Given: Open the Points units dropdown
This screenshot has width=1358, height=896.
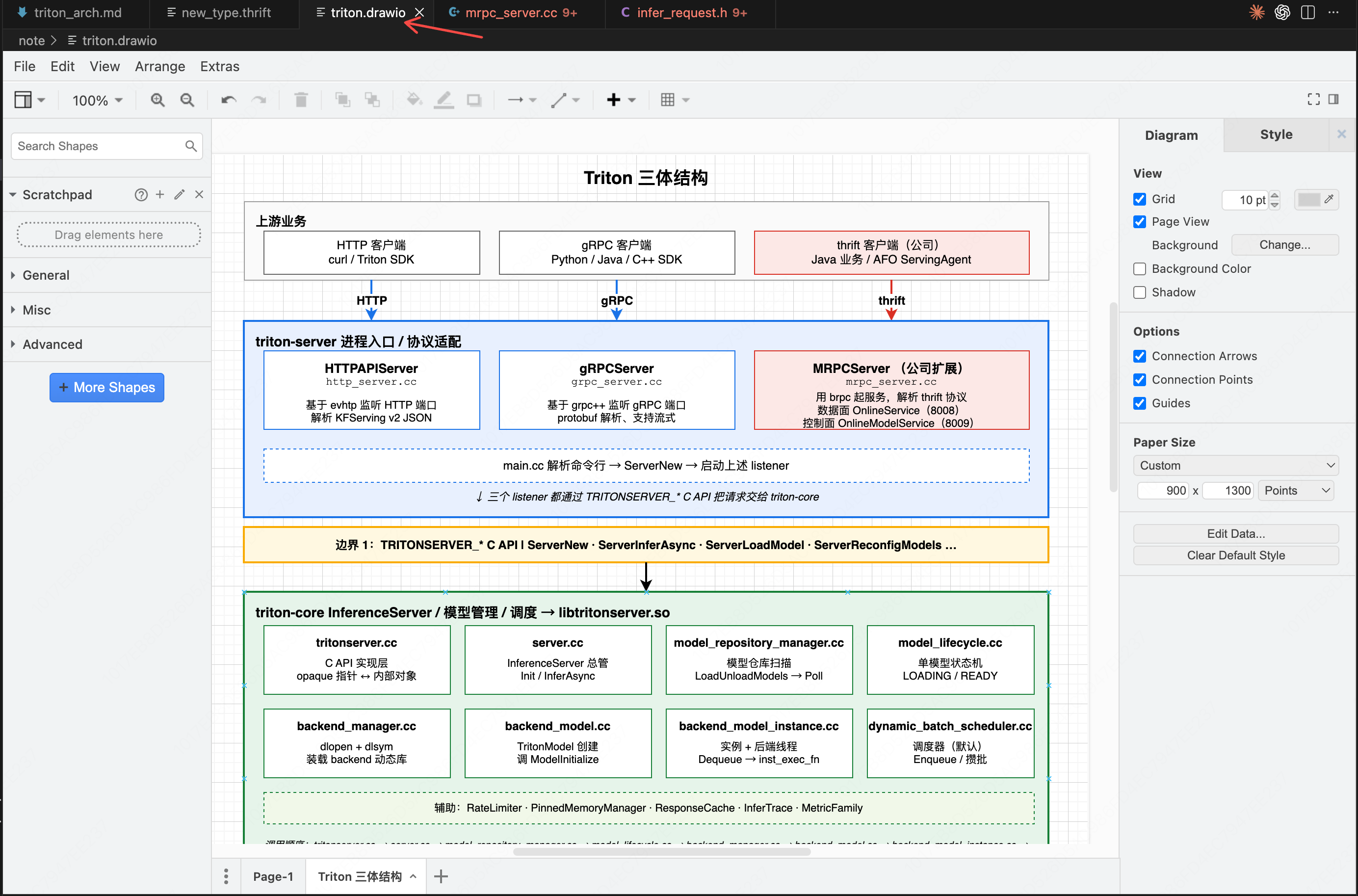Looking at the screenshot, I should pyautogui.click(x=1296, y=490).
